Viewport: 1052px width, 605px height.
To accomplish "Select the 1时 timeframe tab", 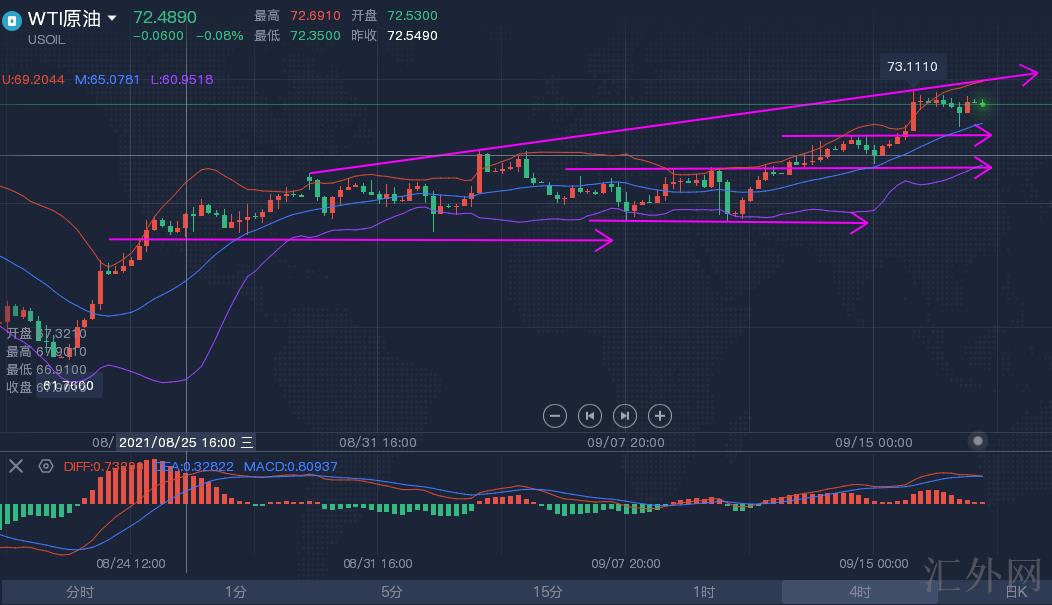I will coord(703,592).
